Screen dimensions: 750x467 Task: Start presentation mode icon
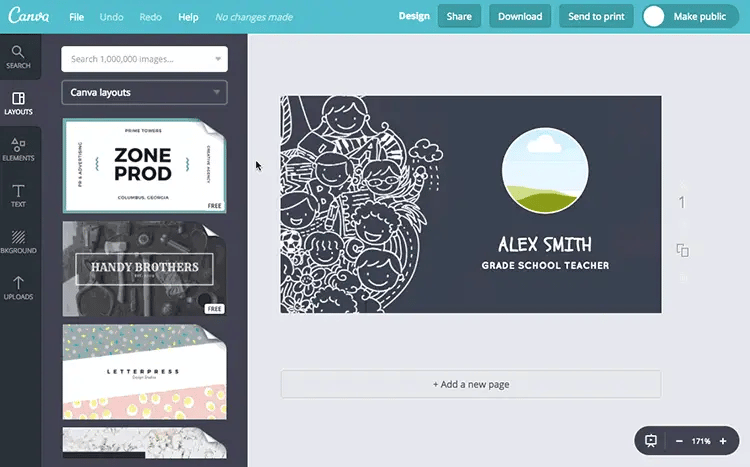(651, 441)
